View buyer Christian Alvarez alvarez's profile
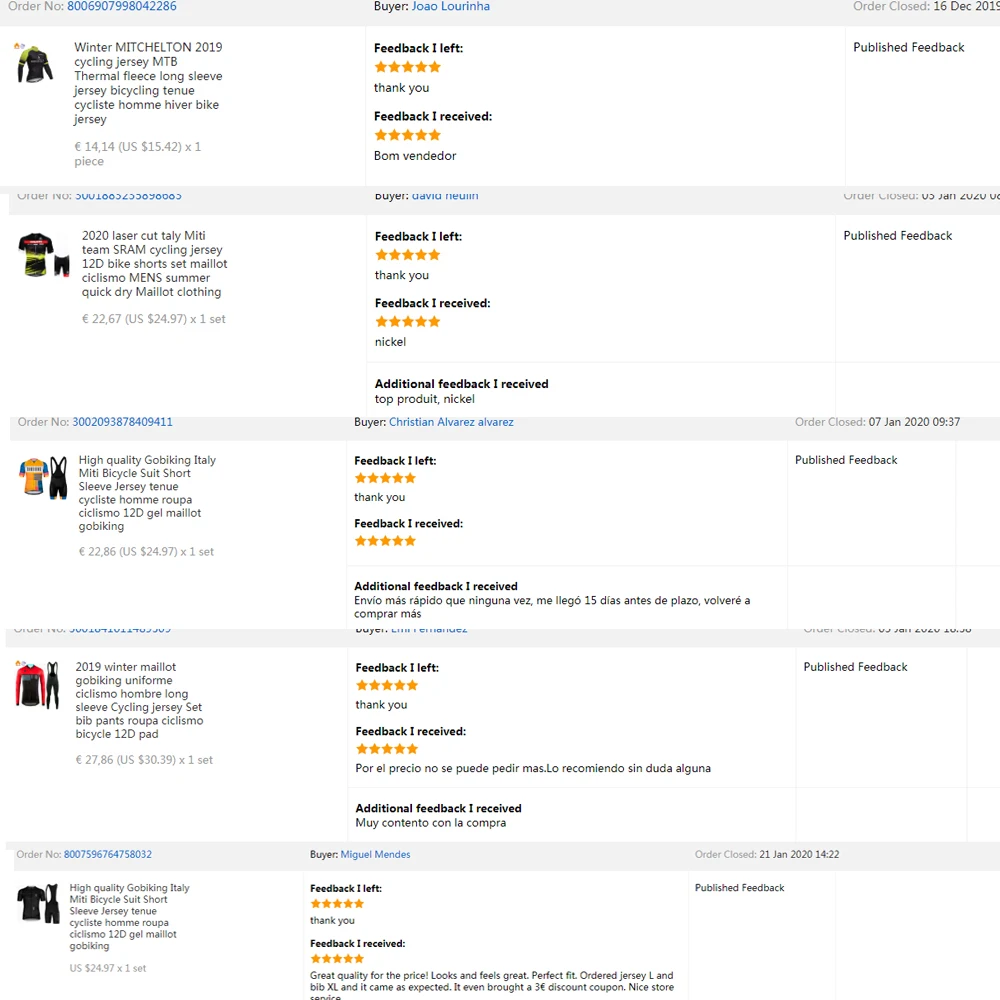Viewport: 1000px width, 1000px height. (x=451, y=422)
